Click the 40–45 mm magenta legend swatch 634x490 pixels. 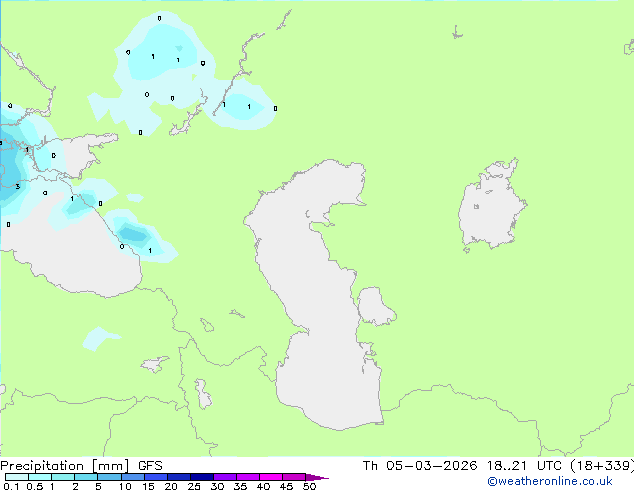pos(271,477)
